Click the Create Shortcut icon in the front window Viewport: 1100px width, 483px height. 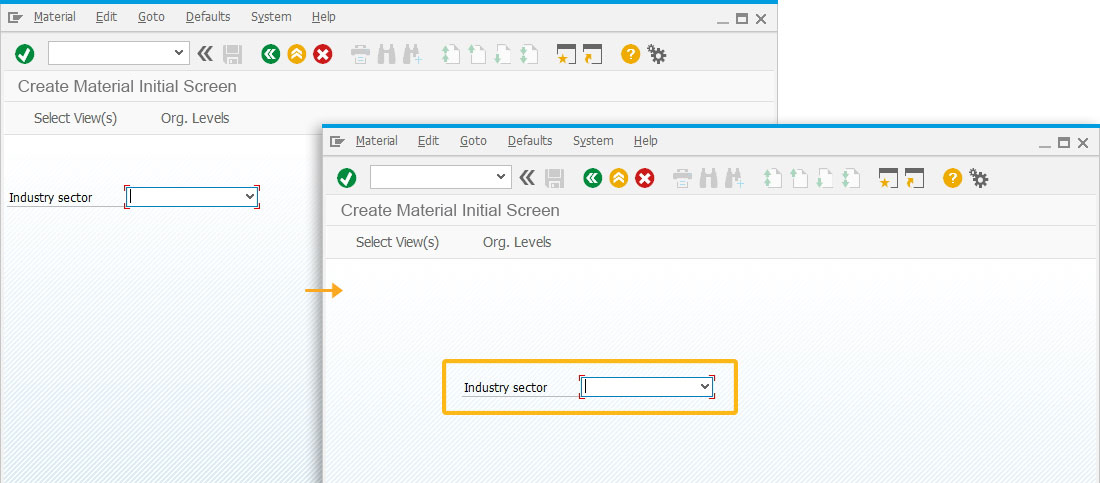(x=915, y=178)
